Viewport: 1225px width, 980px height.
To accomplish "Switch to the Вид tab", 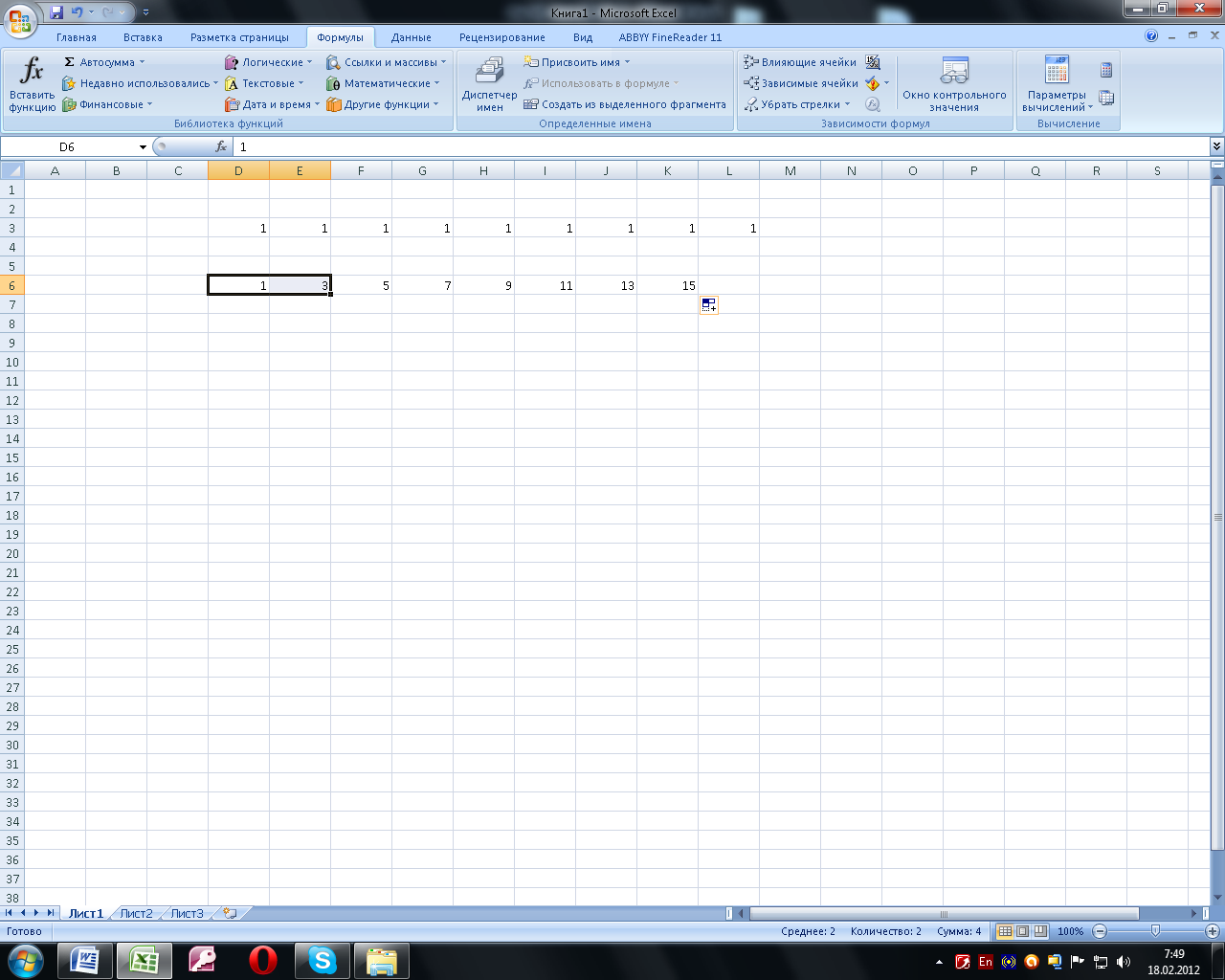I will [583, 37].
